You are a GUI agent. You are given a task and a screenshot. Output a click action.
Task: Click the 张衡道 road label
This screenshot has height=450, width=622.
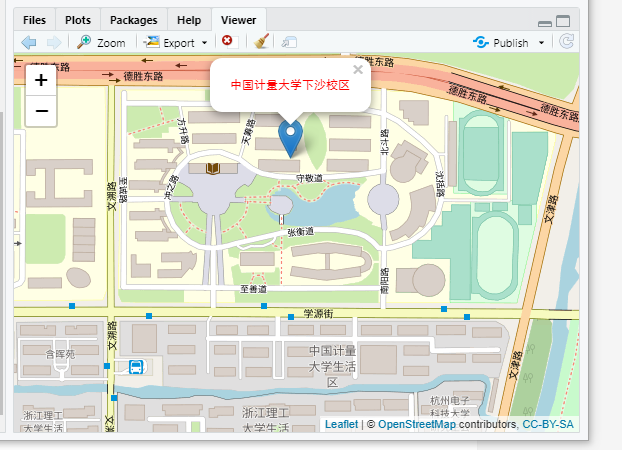pyautogui.click(x=300, y=232)
